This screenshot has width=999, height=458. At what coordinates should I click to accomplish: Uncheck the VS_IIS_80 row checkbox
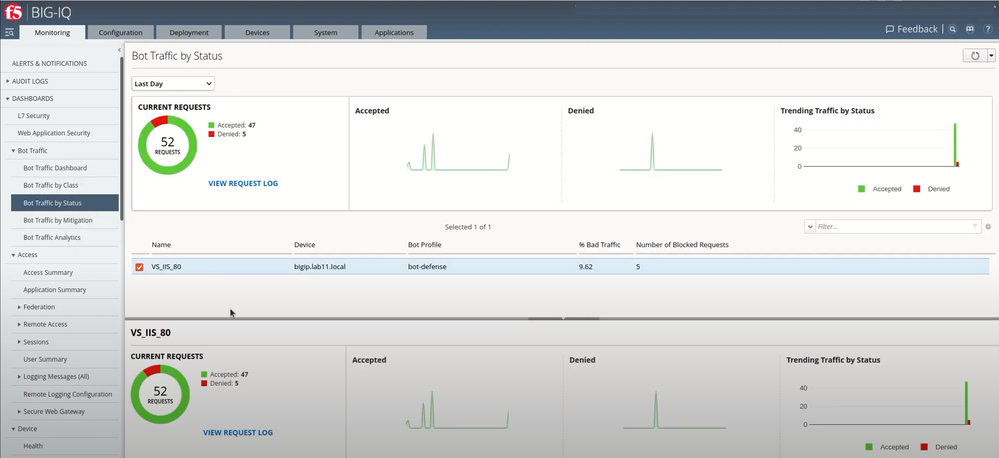pyautogui.click(x=139, y=267)
